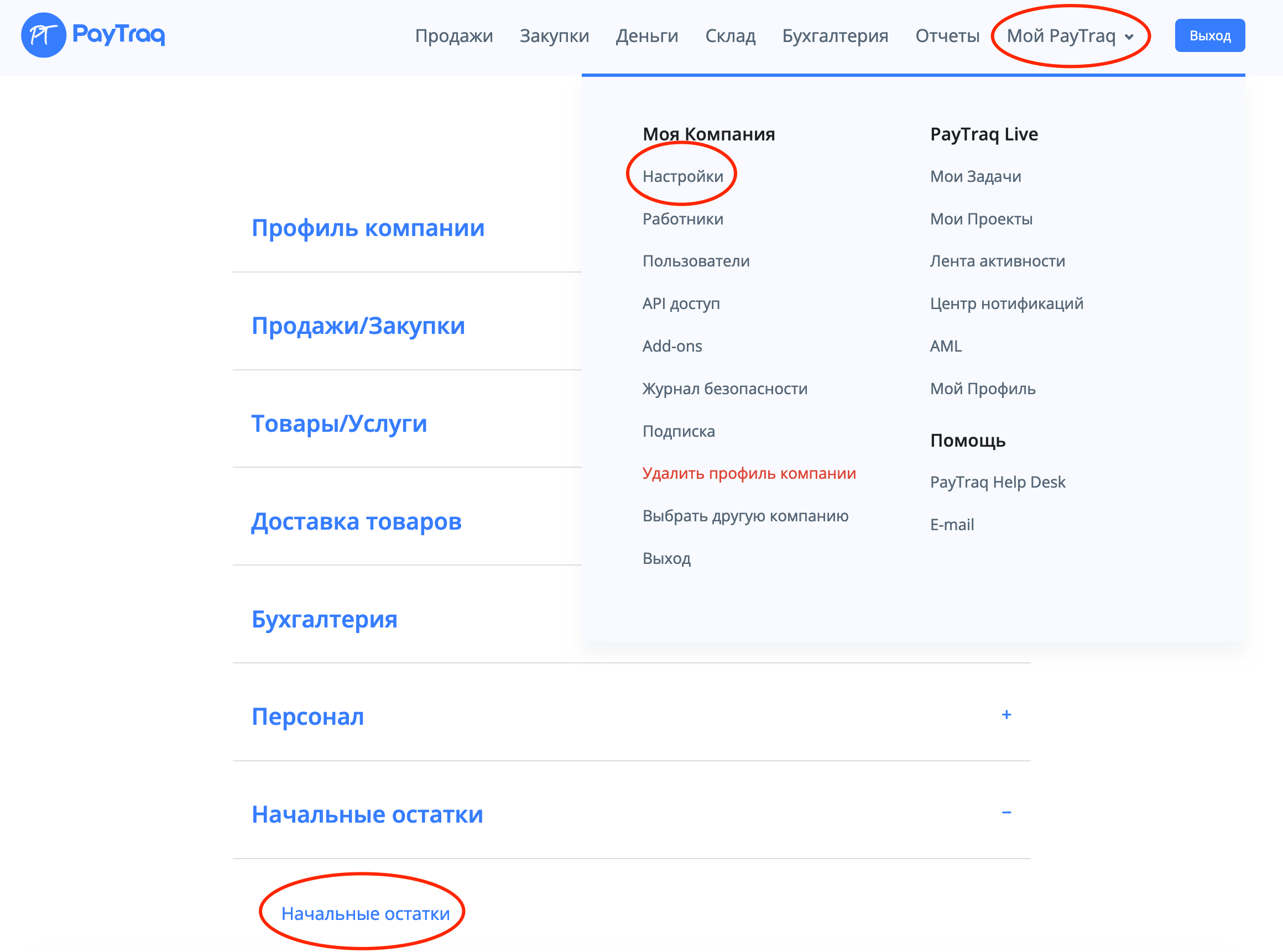The height and width of the screenshot is (952, 1283).
Task: Open the Работники link
Action: (x=682, y=219)
